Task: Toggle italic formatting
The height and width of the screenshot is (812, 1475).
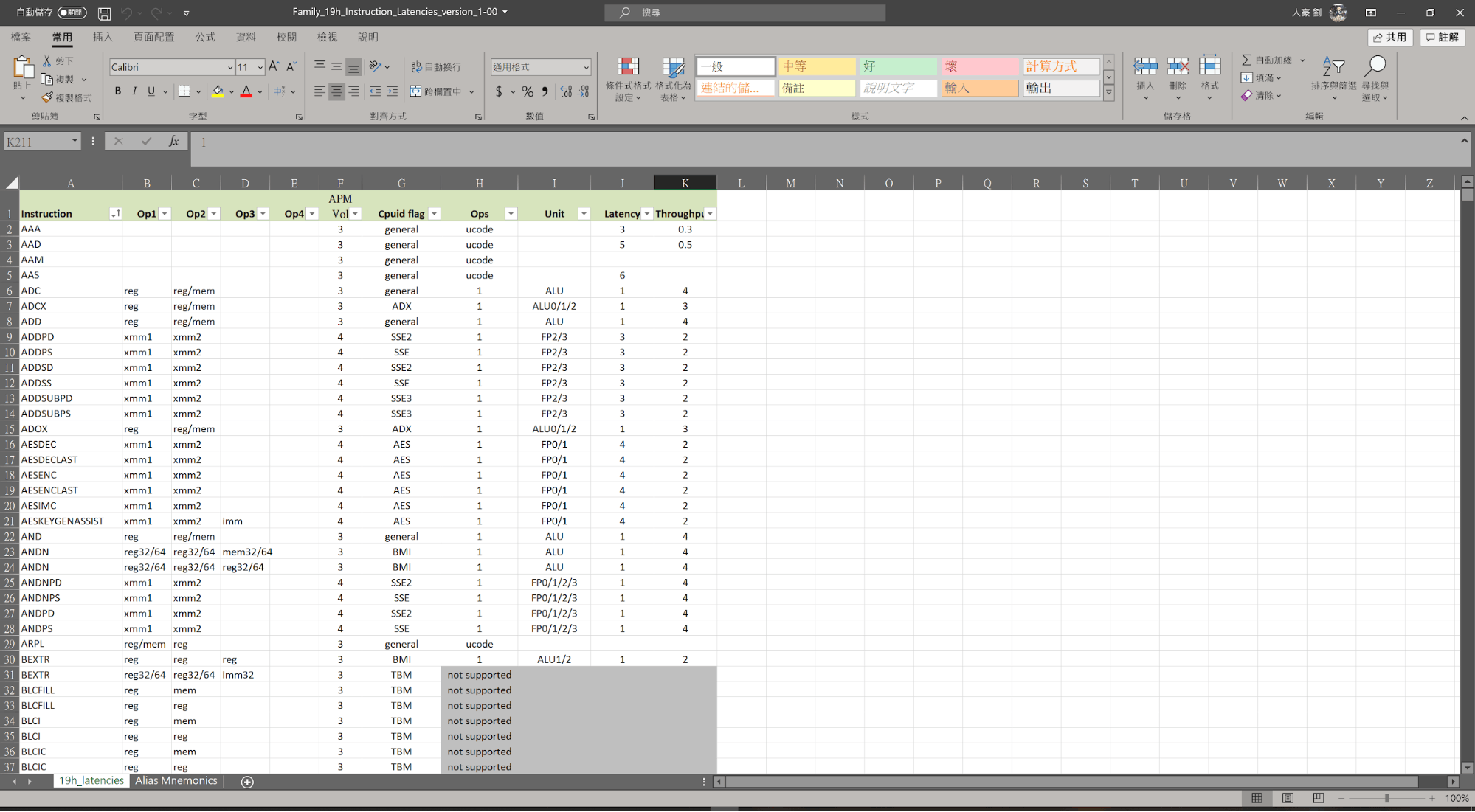Action: point(134,91)
